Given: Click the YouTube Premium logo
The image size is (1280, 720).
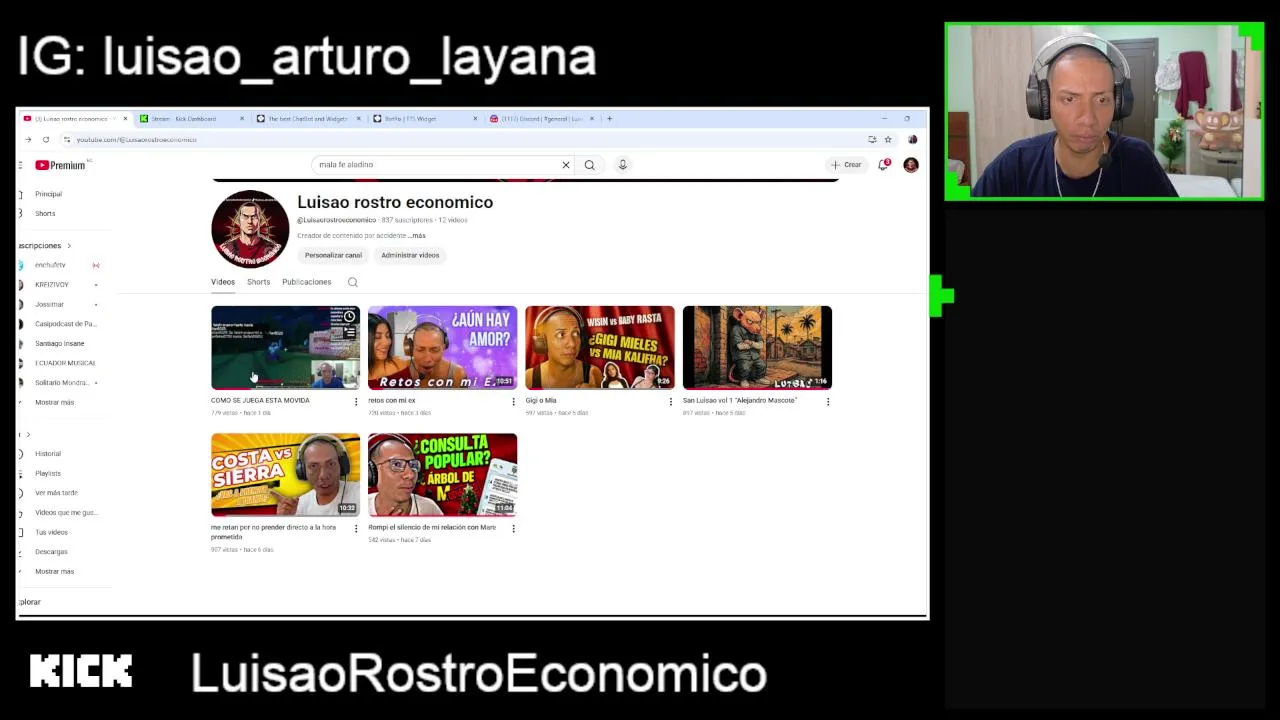Looking at the screenshot, I should (x=62, y=165).
